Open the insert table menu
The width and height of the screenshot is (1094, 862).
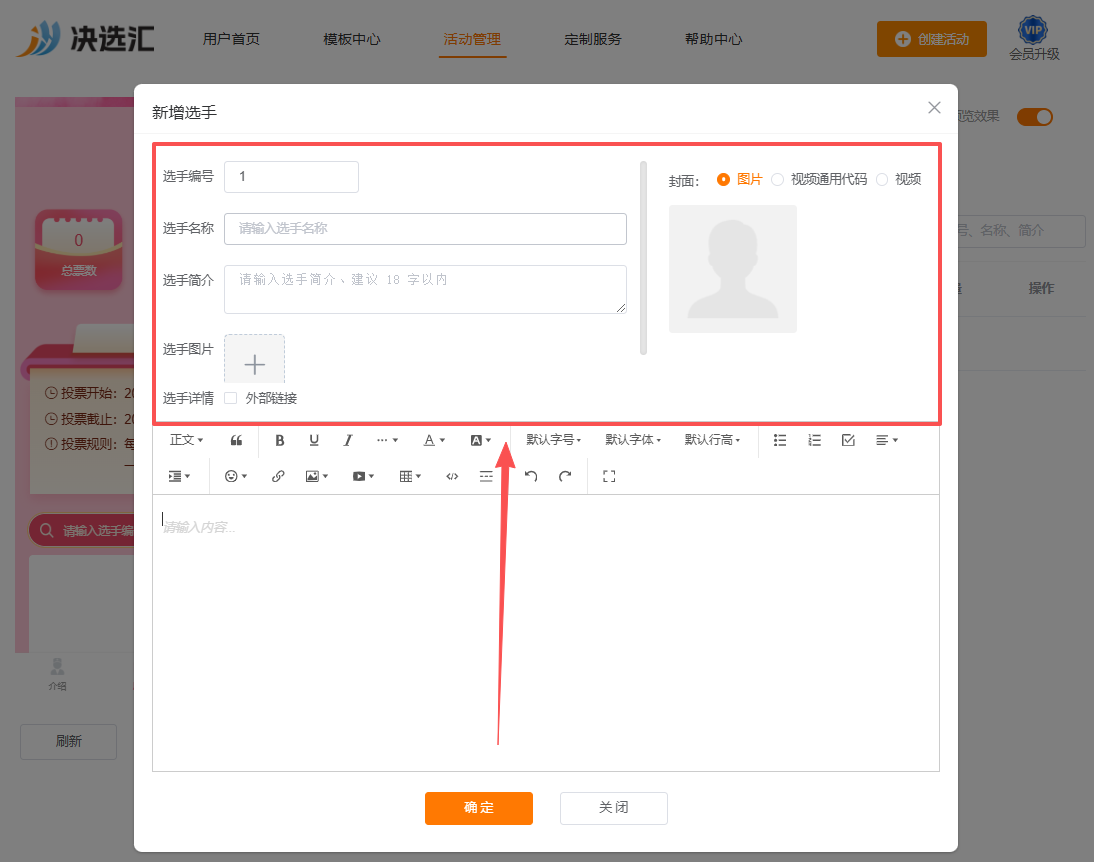coord(410,476)
